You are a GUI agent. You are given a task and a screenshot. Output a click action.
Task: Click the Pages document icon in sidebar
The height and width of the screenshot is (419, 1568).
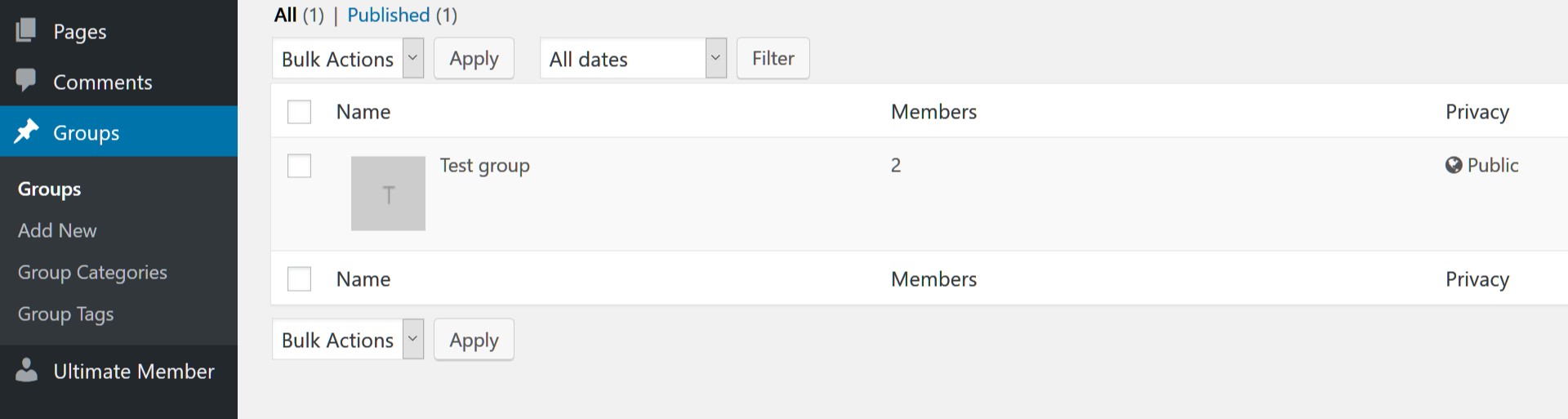pos(26,30)
